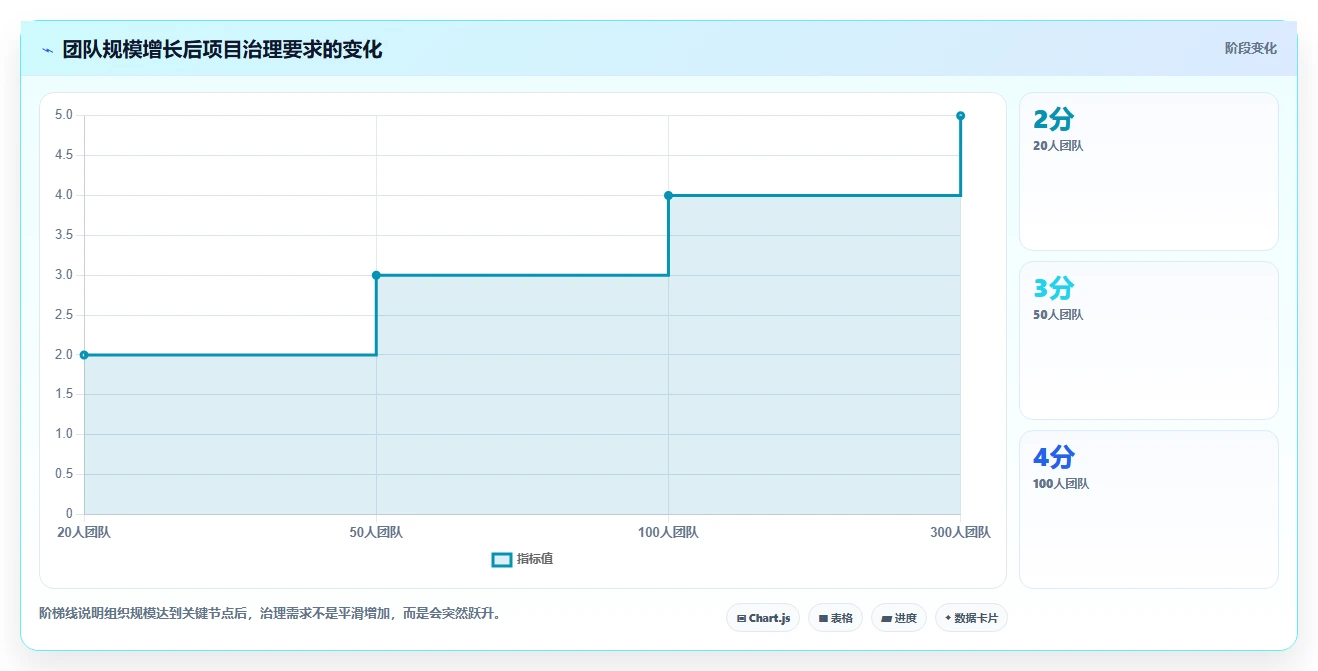Screen dimensions: 1318x671
Task: Click the data point at 100人团队
Action: [668, 195]
